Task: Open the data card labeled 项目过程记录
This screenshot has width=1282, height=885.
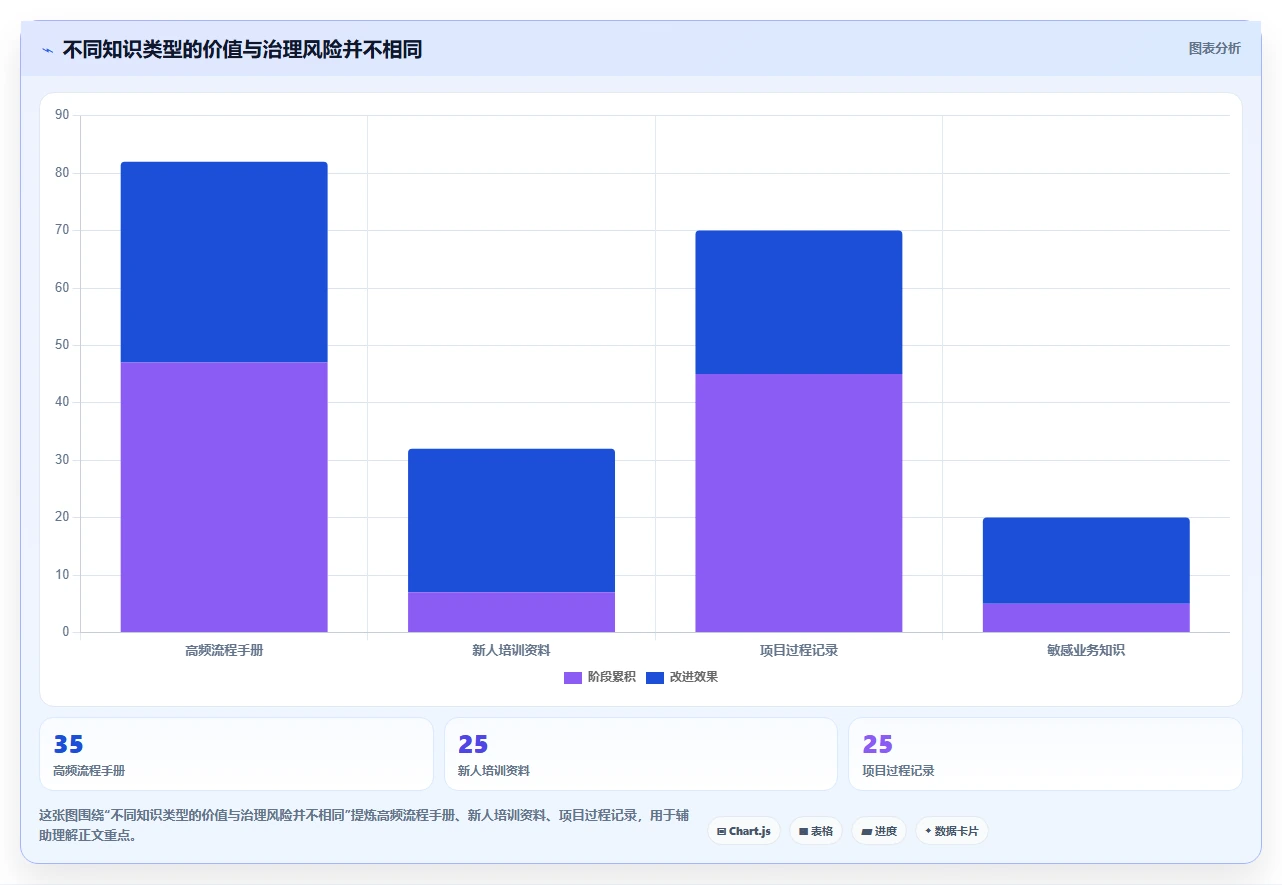Action: click(1045, 754)
